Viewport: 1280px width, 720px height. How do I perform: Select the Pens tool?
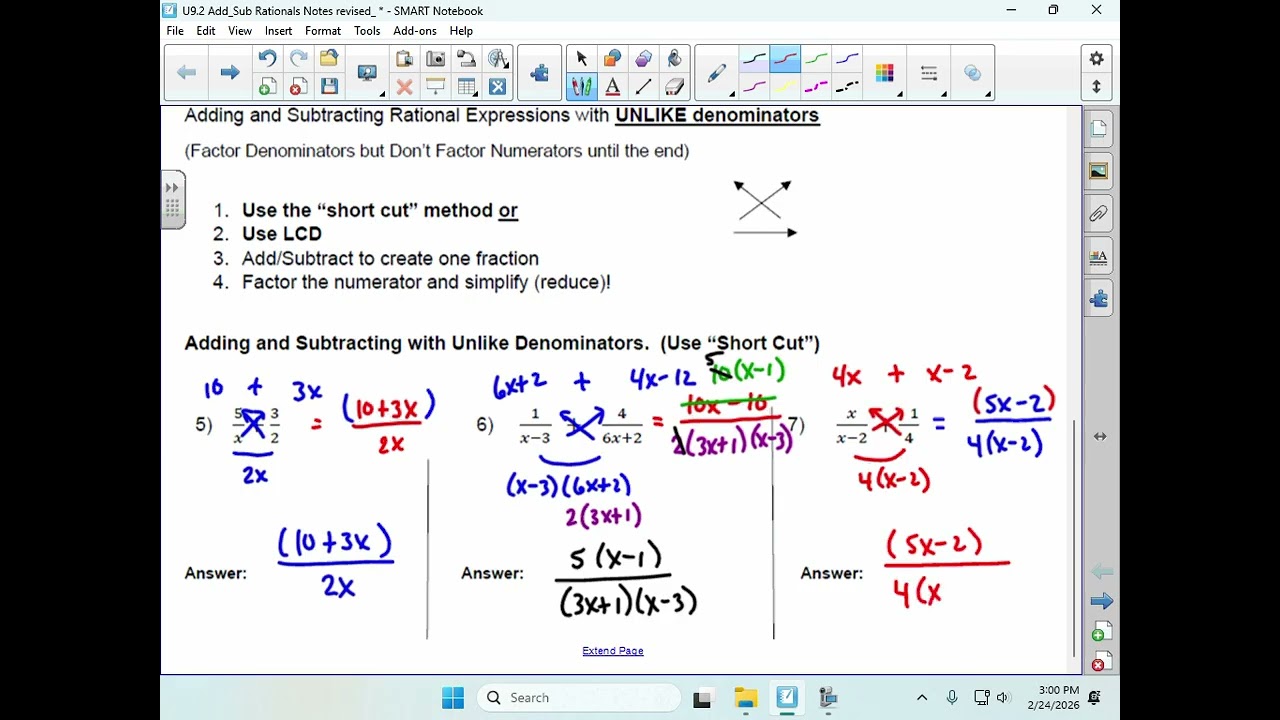pyautogui.click(x=582, y=87)
